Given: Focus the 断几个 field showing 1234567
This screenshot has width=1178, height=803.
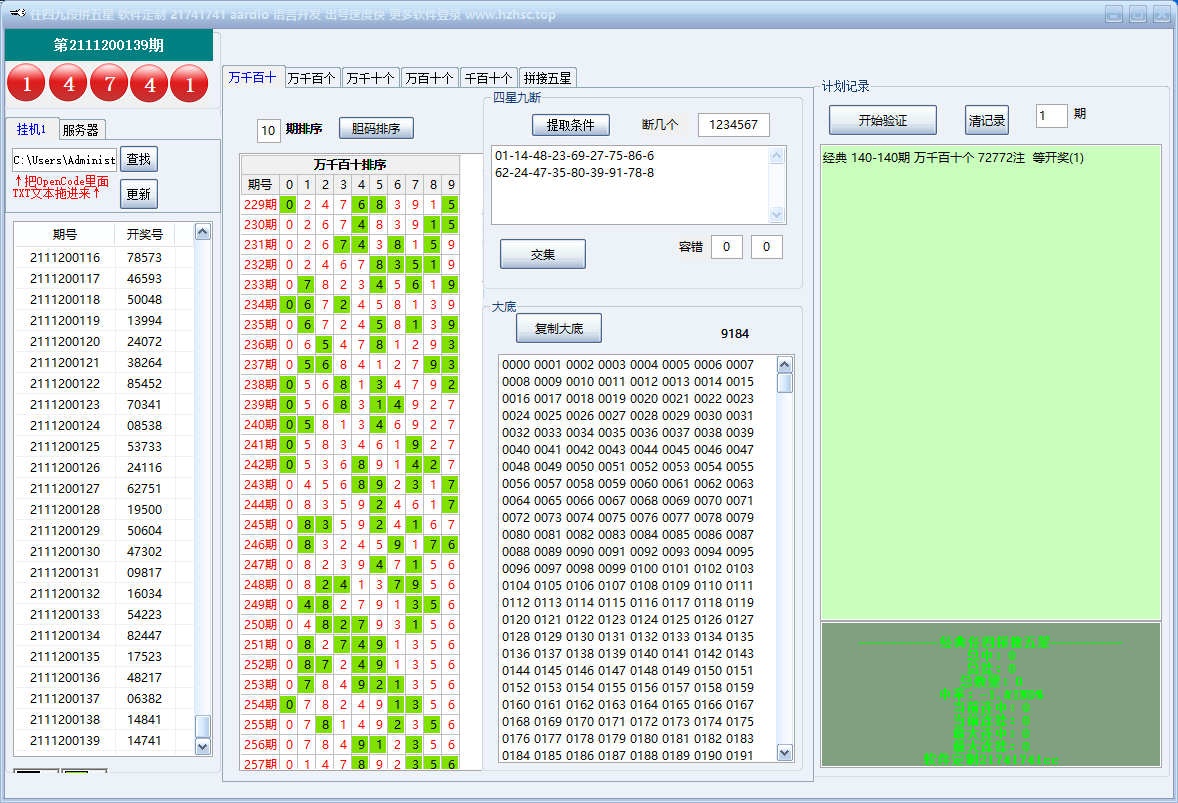Looking at the screenshot, I should pyautogui.click(x=733, y=125).
